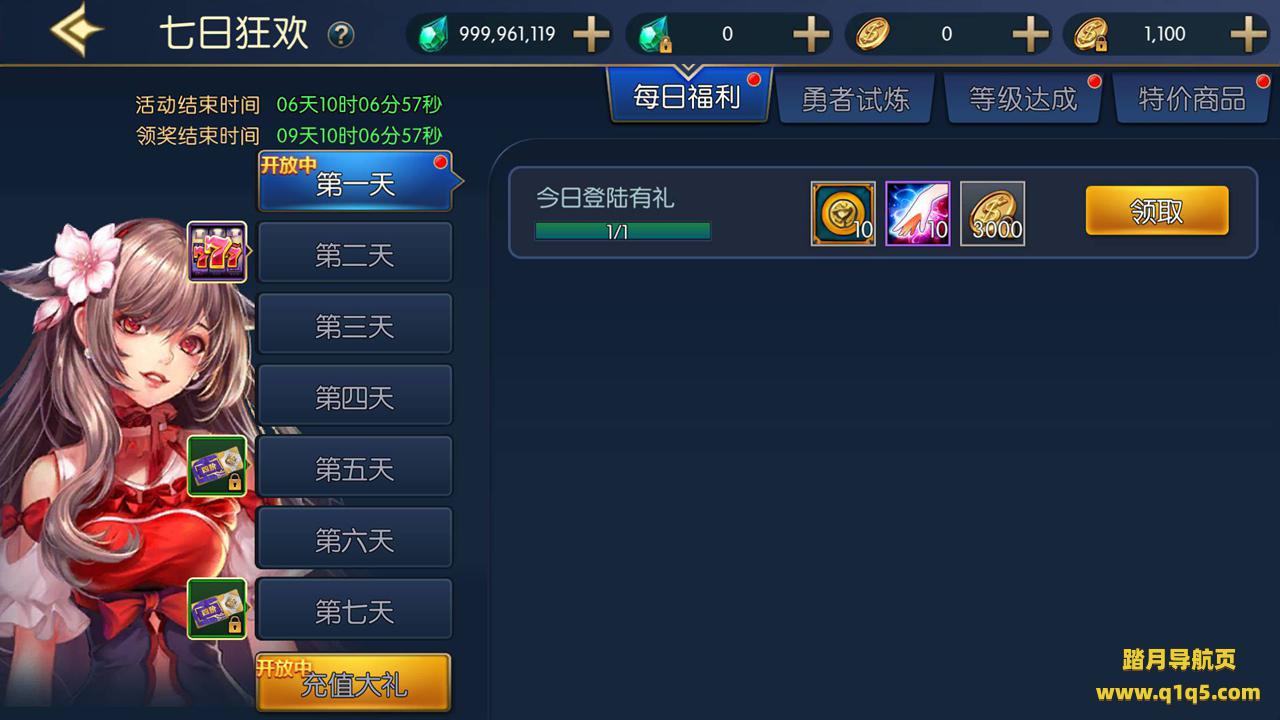Click the 1/1 login progress bar

tap(623, 231)
